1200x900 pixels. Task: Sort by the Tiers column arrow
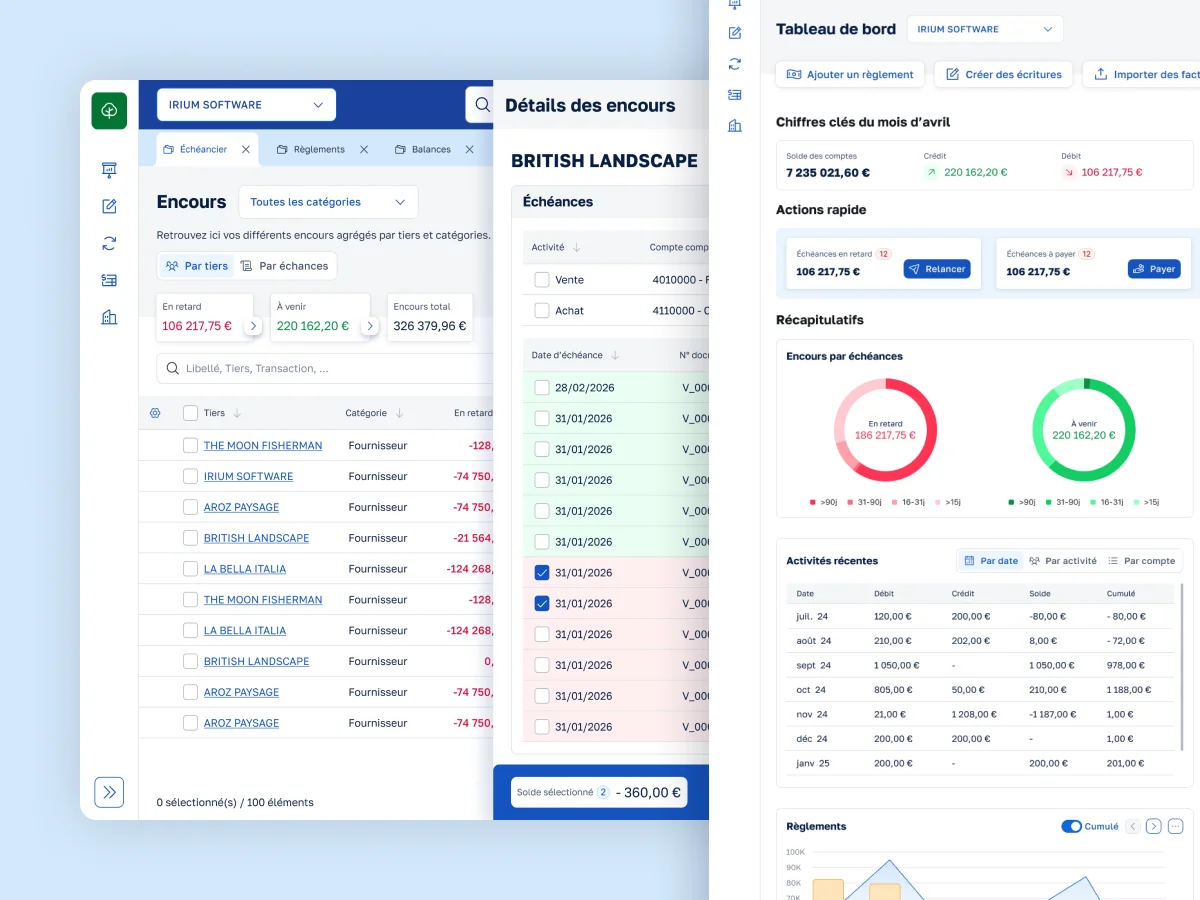237,413
